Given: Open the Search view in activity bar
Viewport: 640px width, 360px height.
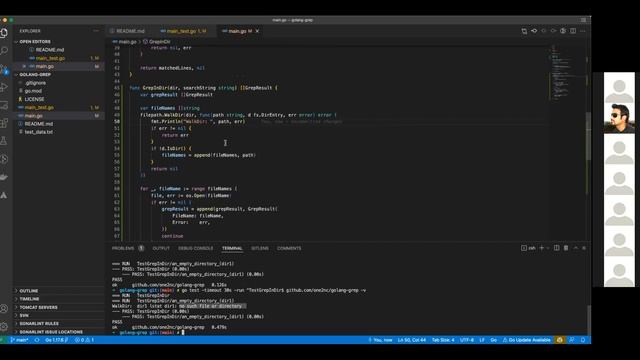Looking at the screenshot, I should click(4, 51).
